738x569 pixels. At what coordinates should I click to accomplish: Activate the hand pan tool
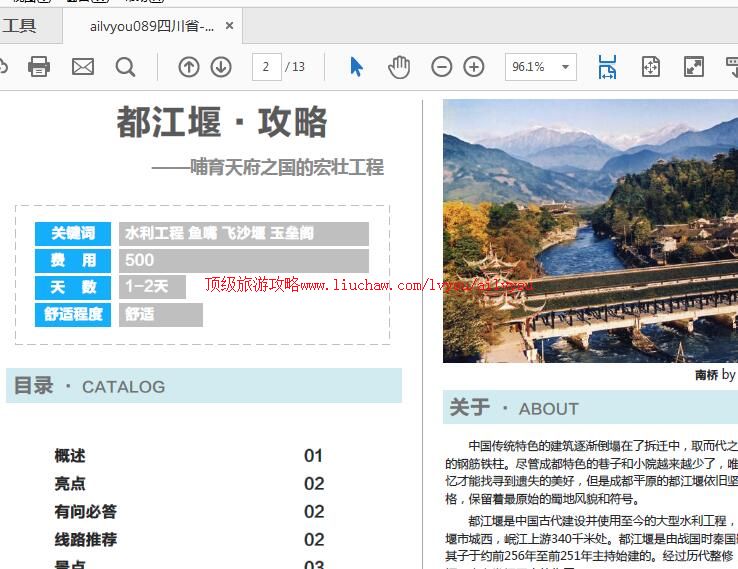click(399, 67)
